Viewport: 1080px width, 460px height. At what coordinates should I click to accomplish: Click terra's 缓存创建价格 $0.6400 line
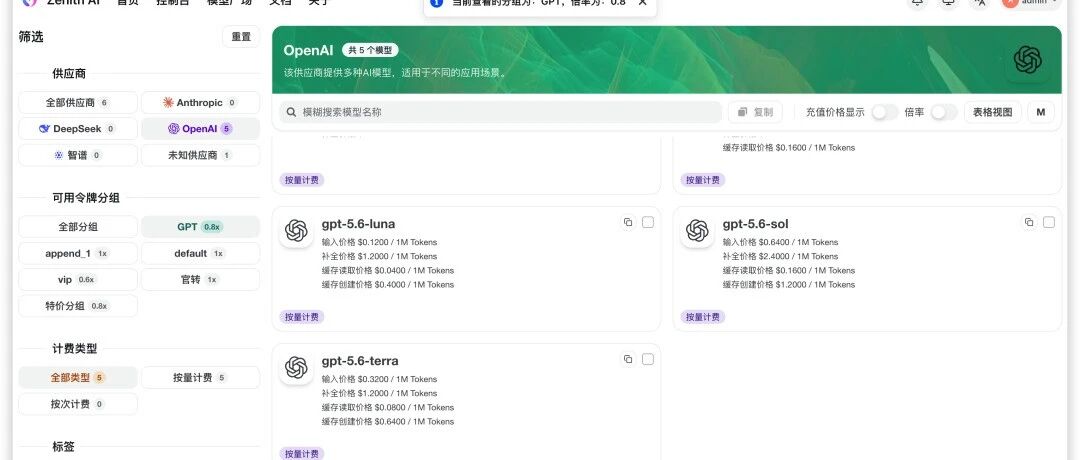pos(388,421)
